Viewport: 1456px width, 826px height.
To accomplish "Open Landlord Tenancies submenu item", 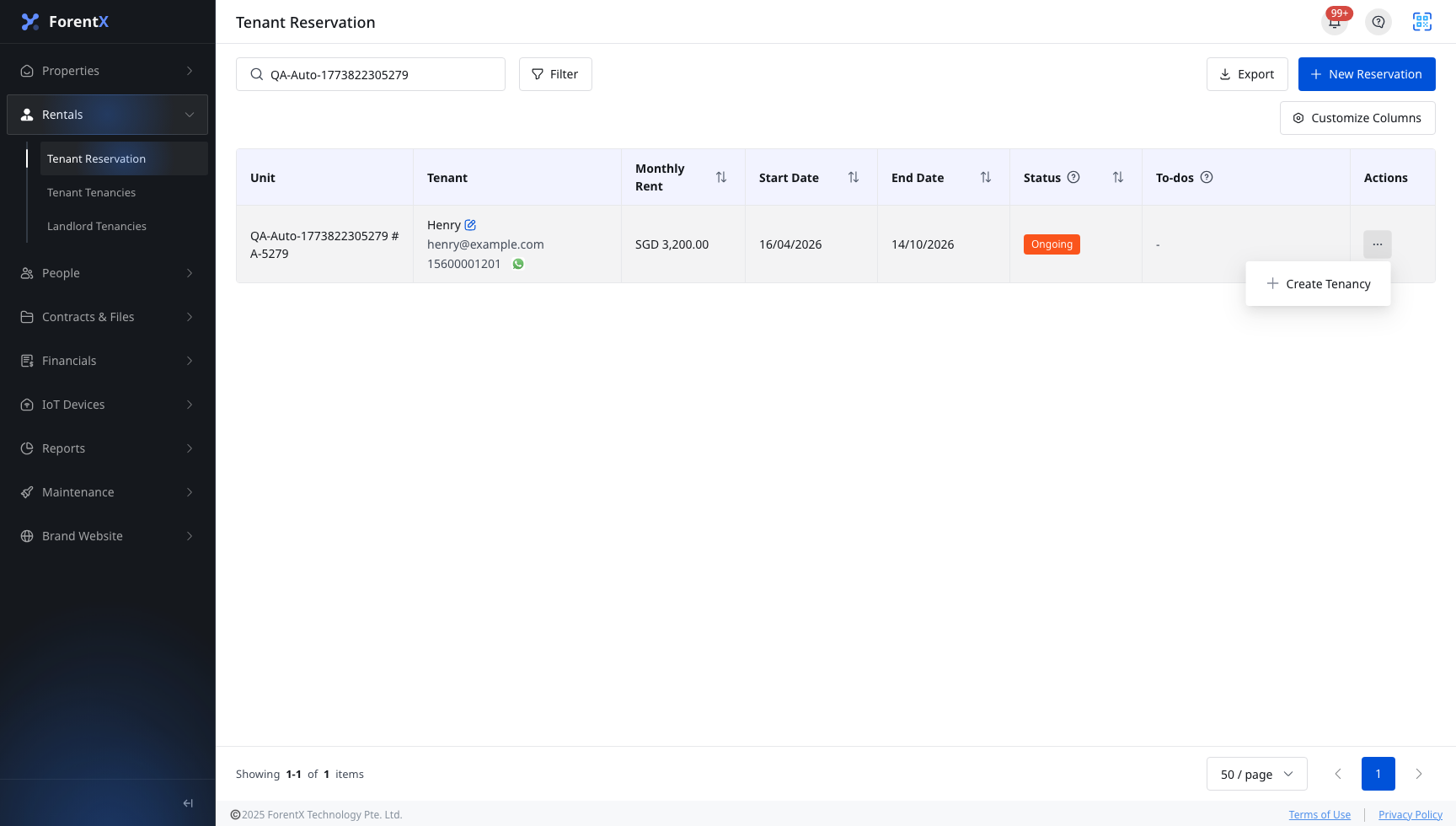I will pyautogui.click(x=124, y=226).
